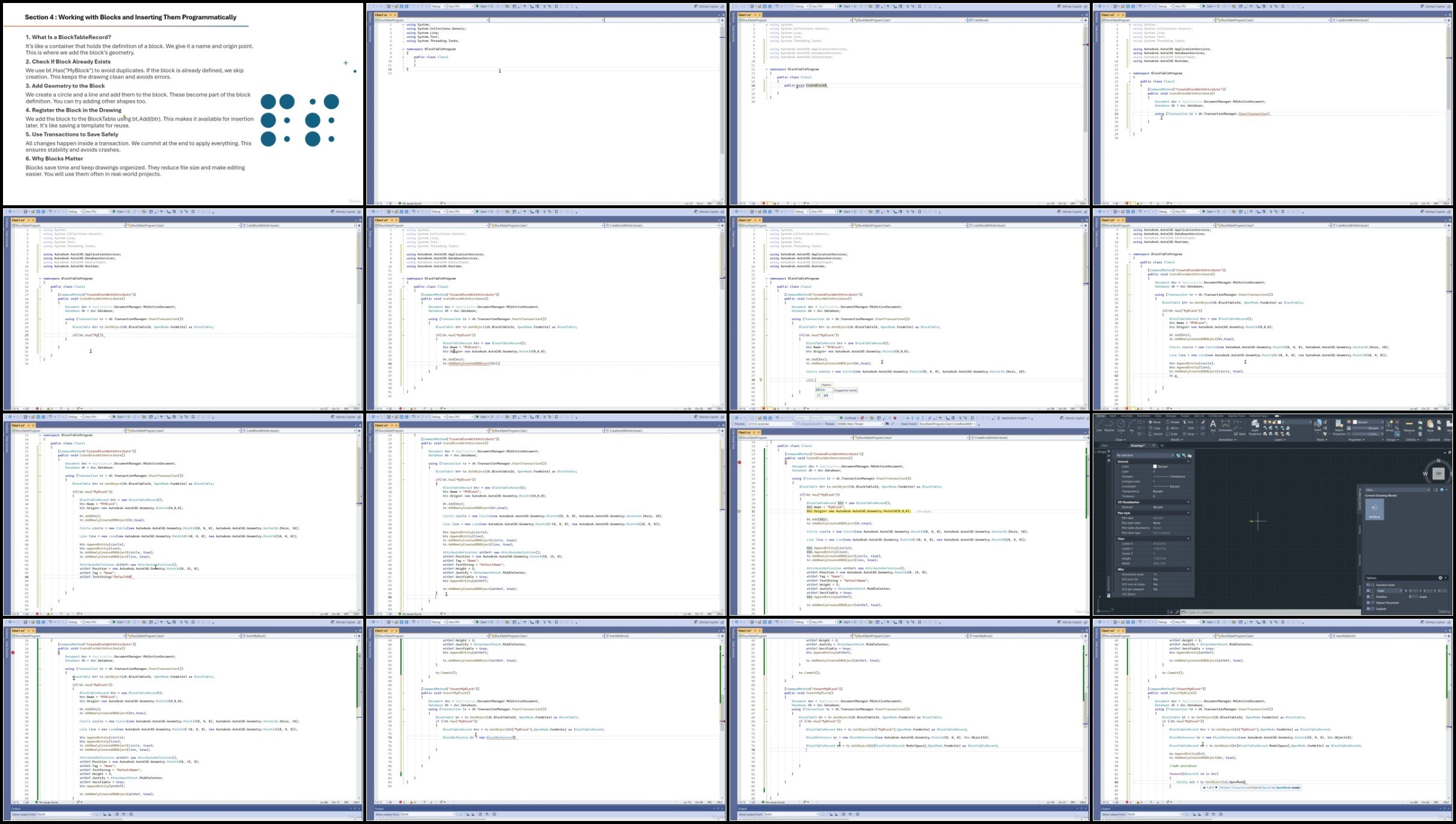Click the Step Into debug icon
This screenshot has width=1456, height=824.
912,418
